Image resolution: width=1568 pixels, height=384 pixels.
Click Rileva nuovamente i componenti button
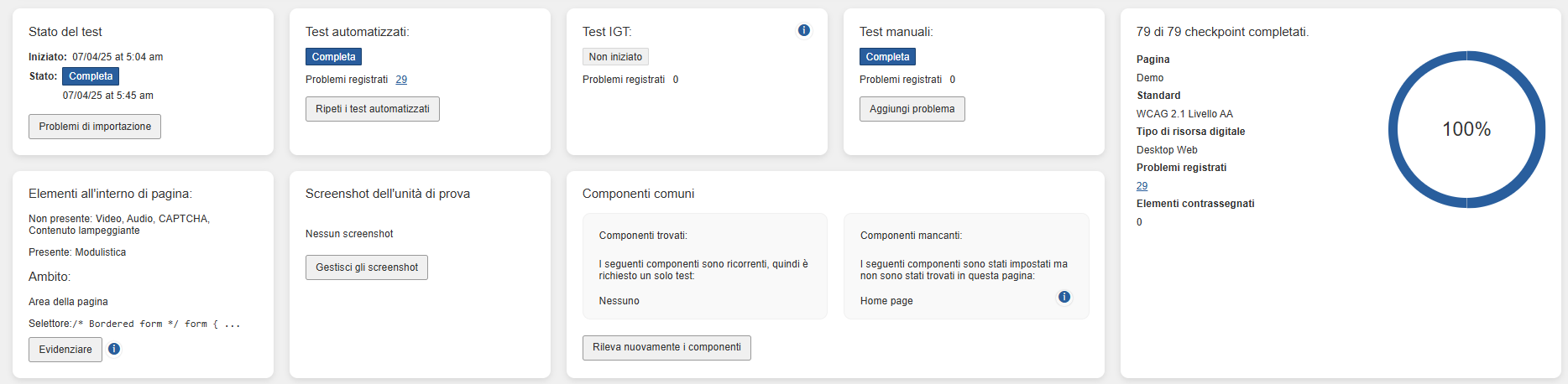coord(666,347)
